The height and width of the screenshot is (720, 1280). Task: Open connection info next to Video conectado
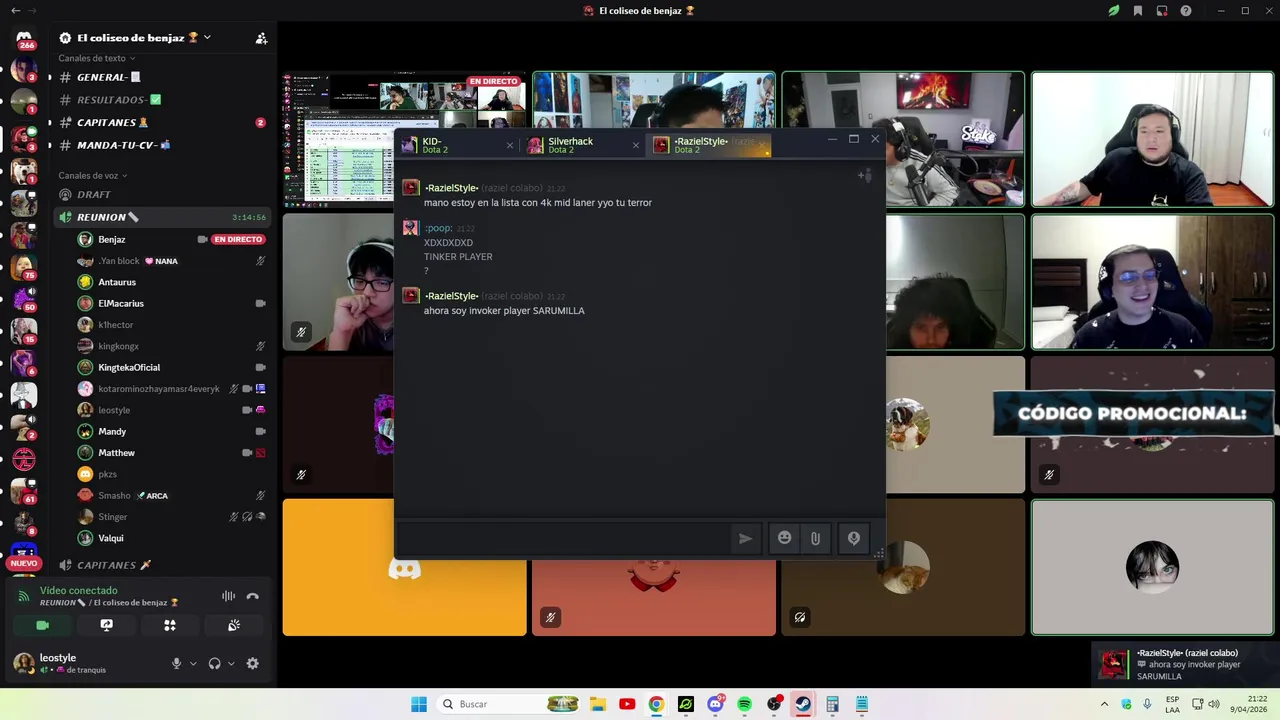point(24,596)
